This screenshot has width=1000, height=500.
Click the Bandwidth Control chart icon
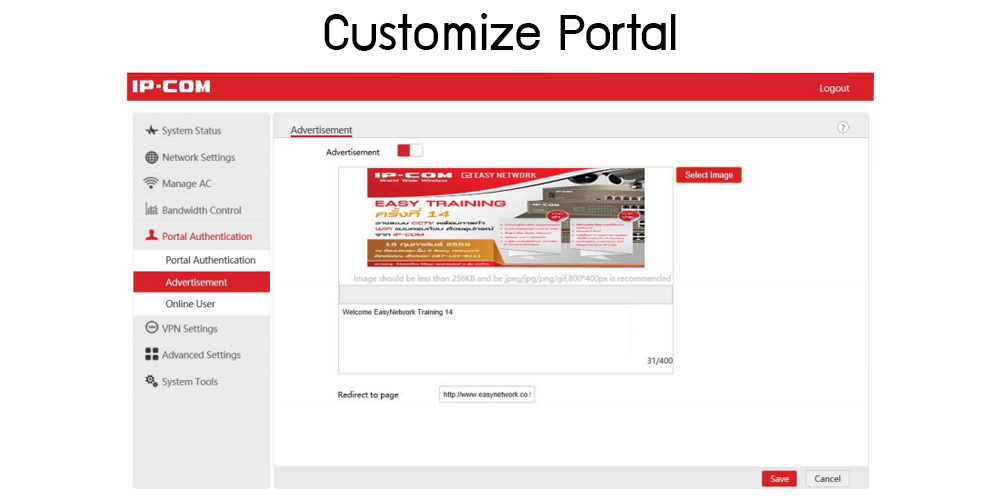(x=151, y=210)
